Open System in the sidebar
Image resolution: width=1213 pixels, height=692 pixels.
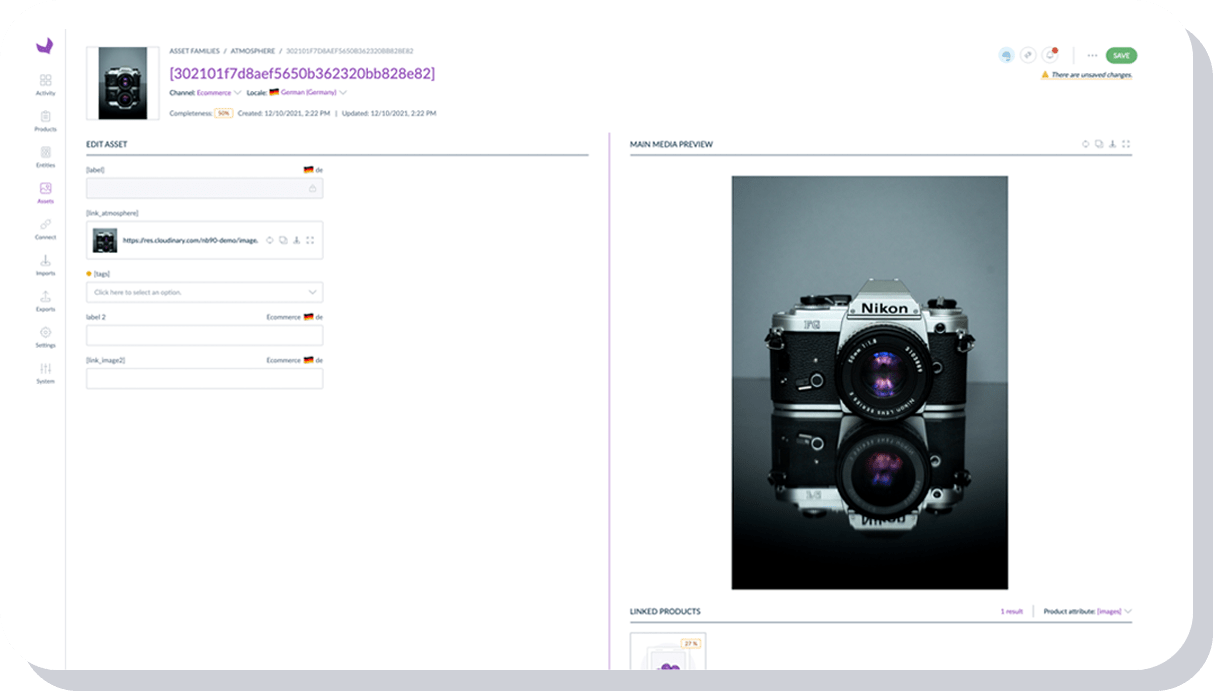pos(45,372)
